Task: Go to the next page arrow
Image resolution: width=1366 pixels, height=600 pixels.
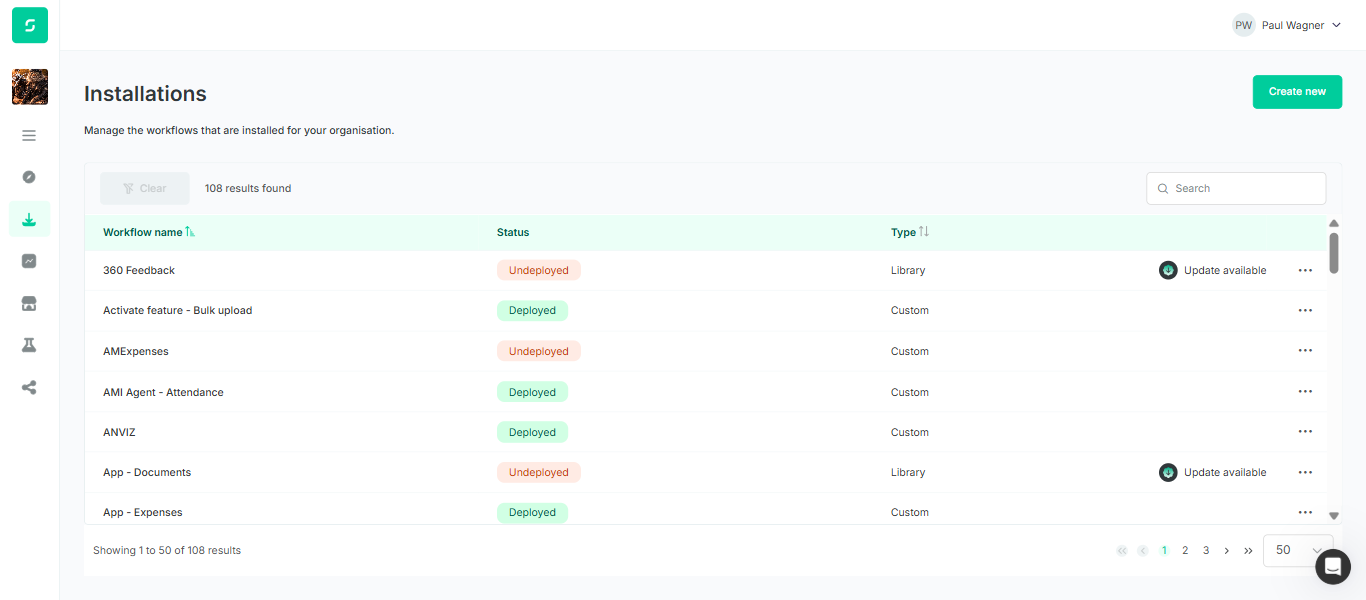Action: click(x=1227, y=550)
